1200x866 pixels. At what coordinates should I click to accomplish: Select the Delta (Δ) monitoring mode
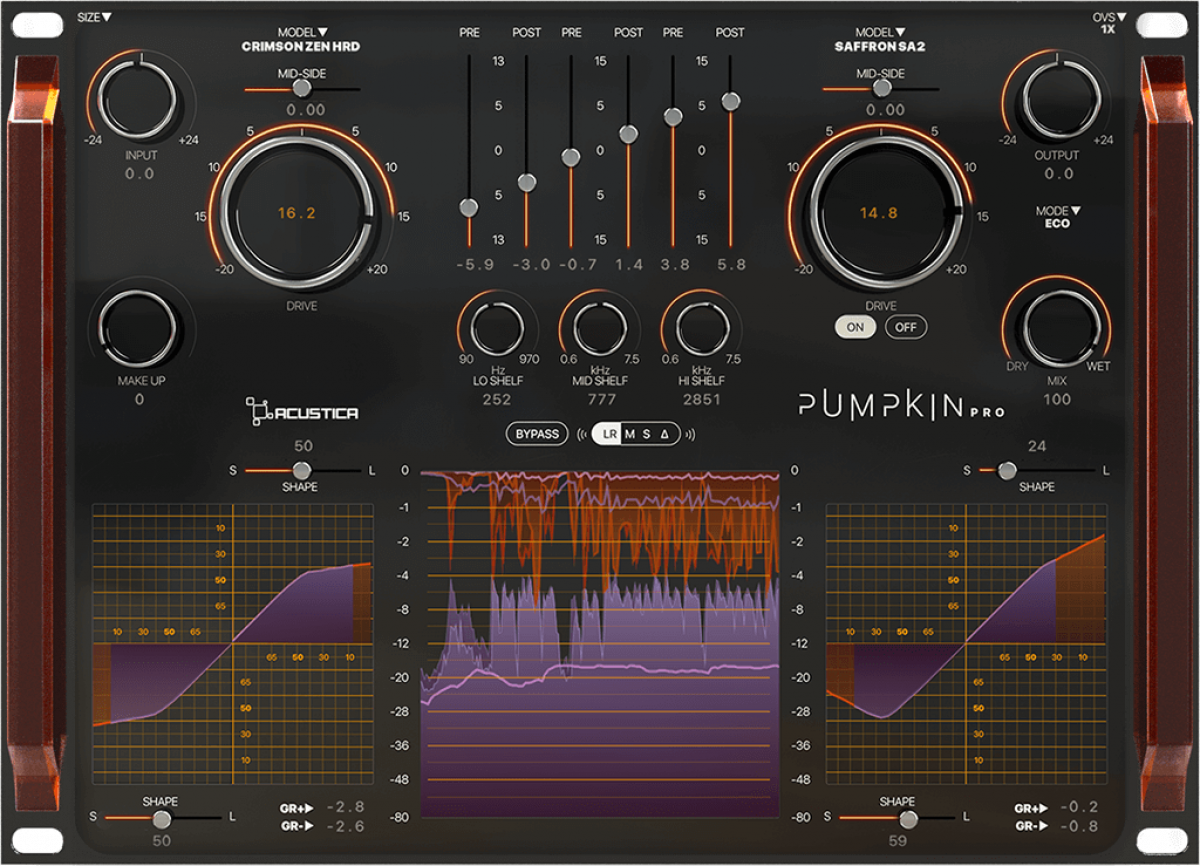point(664,434)
